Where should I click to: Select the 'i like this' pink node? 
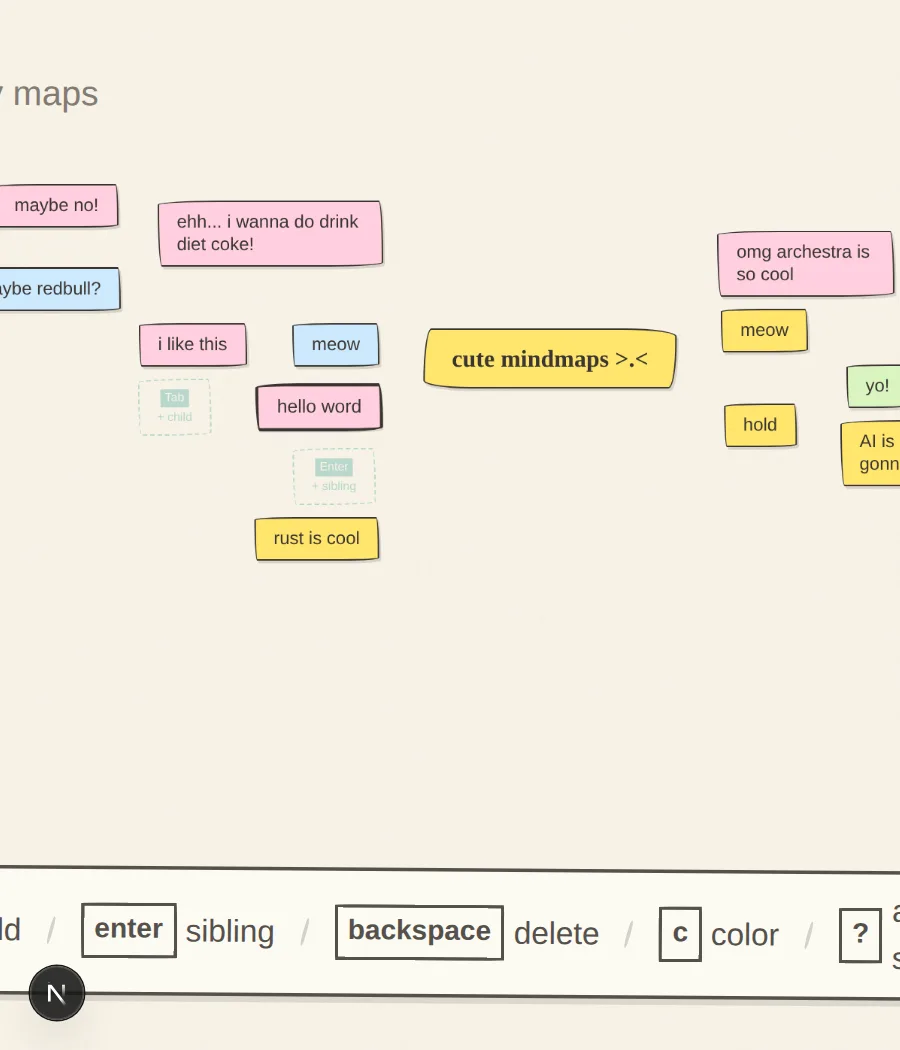point(193,345)
